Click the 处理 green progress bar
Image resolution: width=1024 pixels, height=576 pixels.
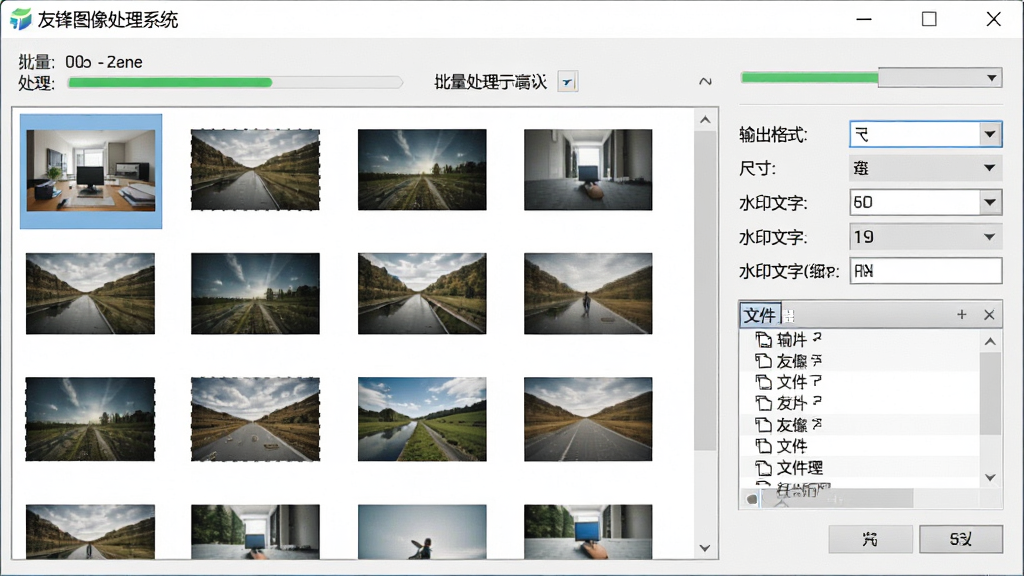[x=235, y=82]
